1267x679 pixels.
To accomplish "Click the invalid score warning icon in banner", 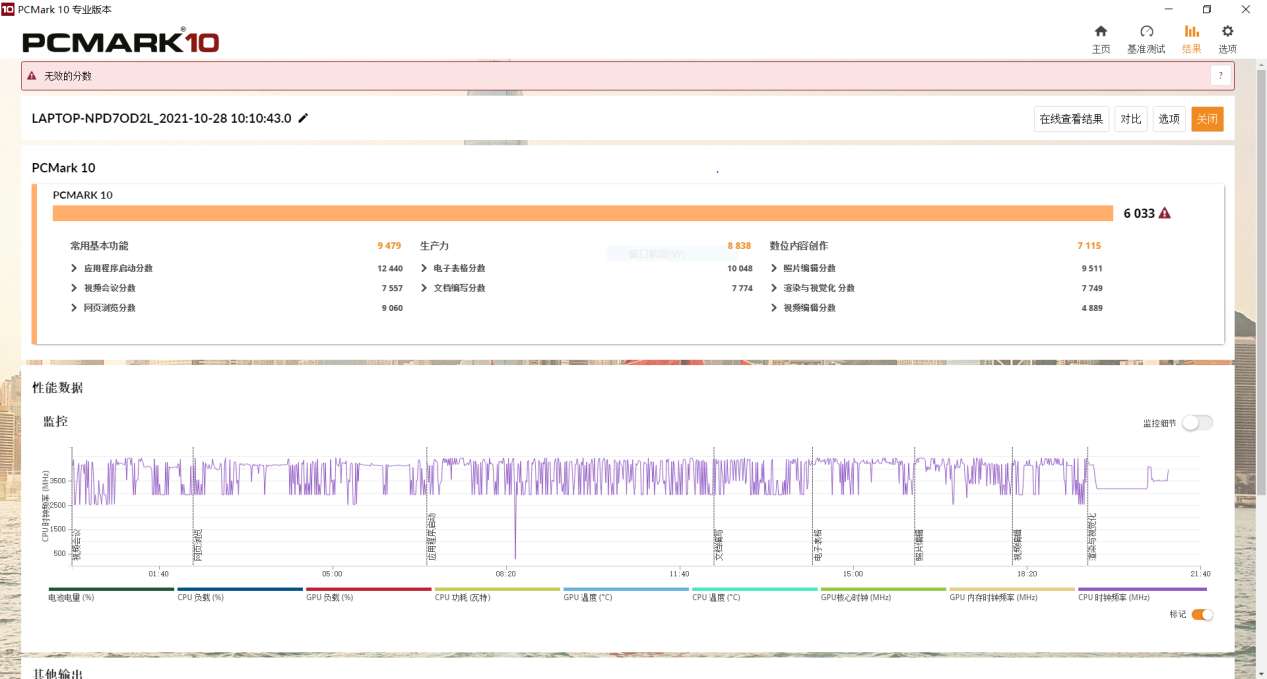I will point(32,76).
